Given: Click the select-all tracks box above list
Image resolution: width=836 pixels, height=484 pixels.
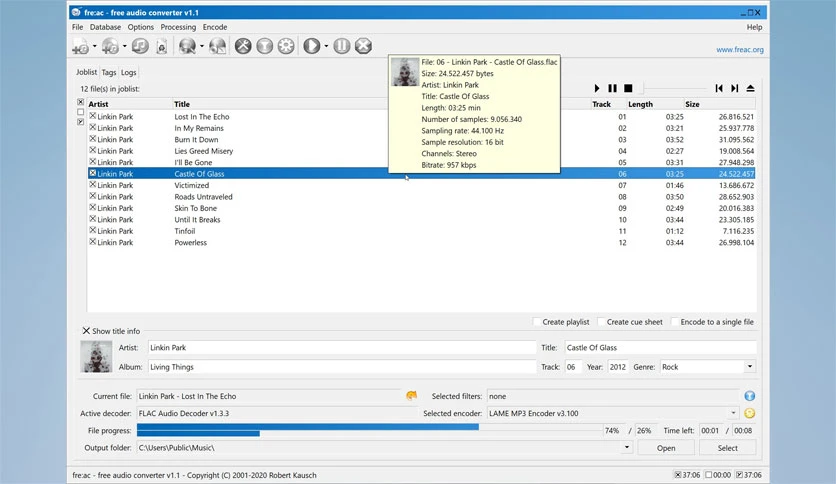Looking at the screenshot, I should (x=81, y=102).
